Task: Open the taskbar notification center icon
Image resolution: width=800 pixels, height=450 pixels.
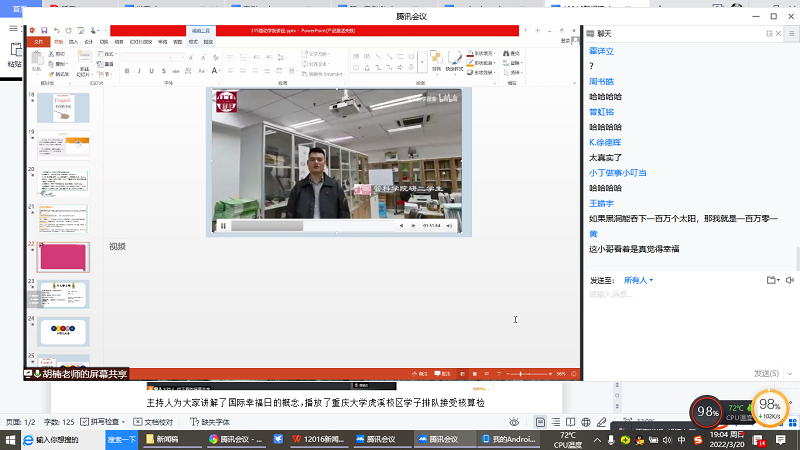Action: pos(781,439)
